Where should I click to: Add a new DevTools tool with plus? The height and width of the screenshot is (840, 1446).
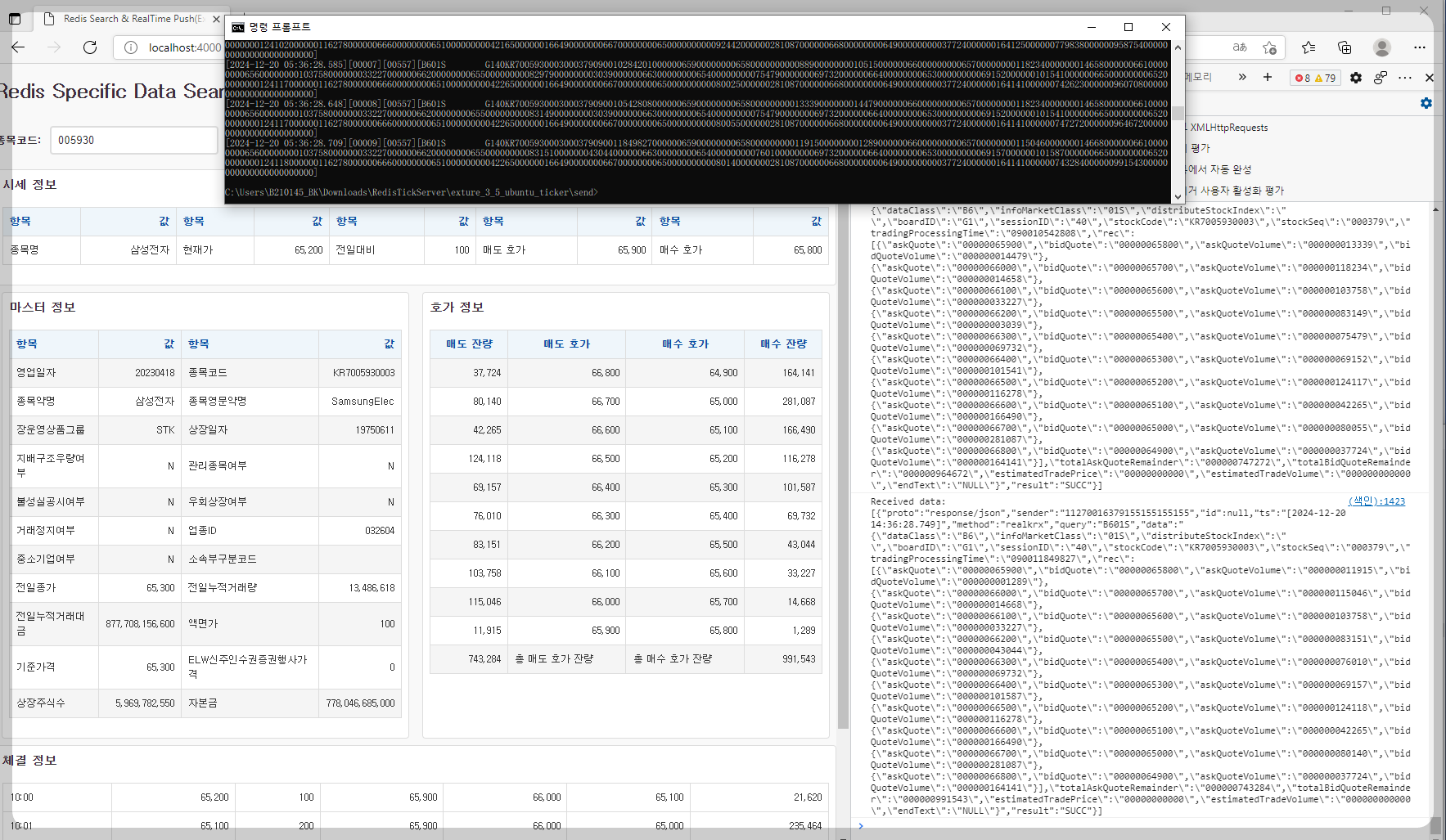1268,77
